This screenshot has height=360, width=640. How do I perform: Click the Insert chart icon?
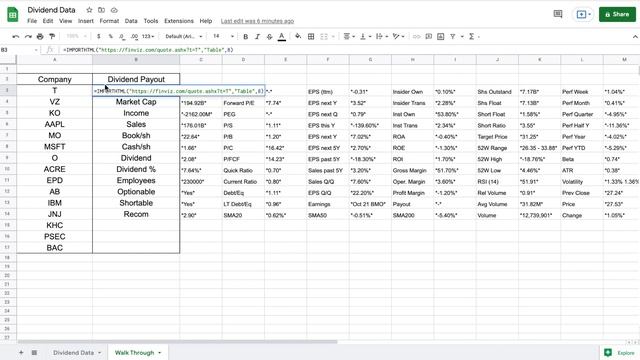click(x=440, y=37)
